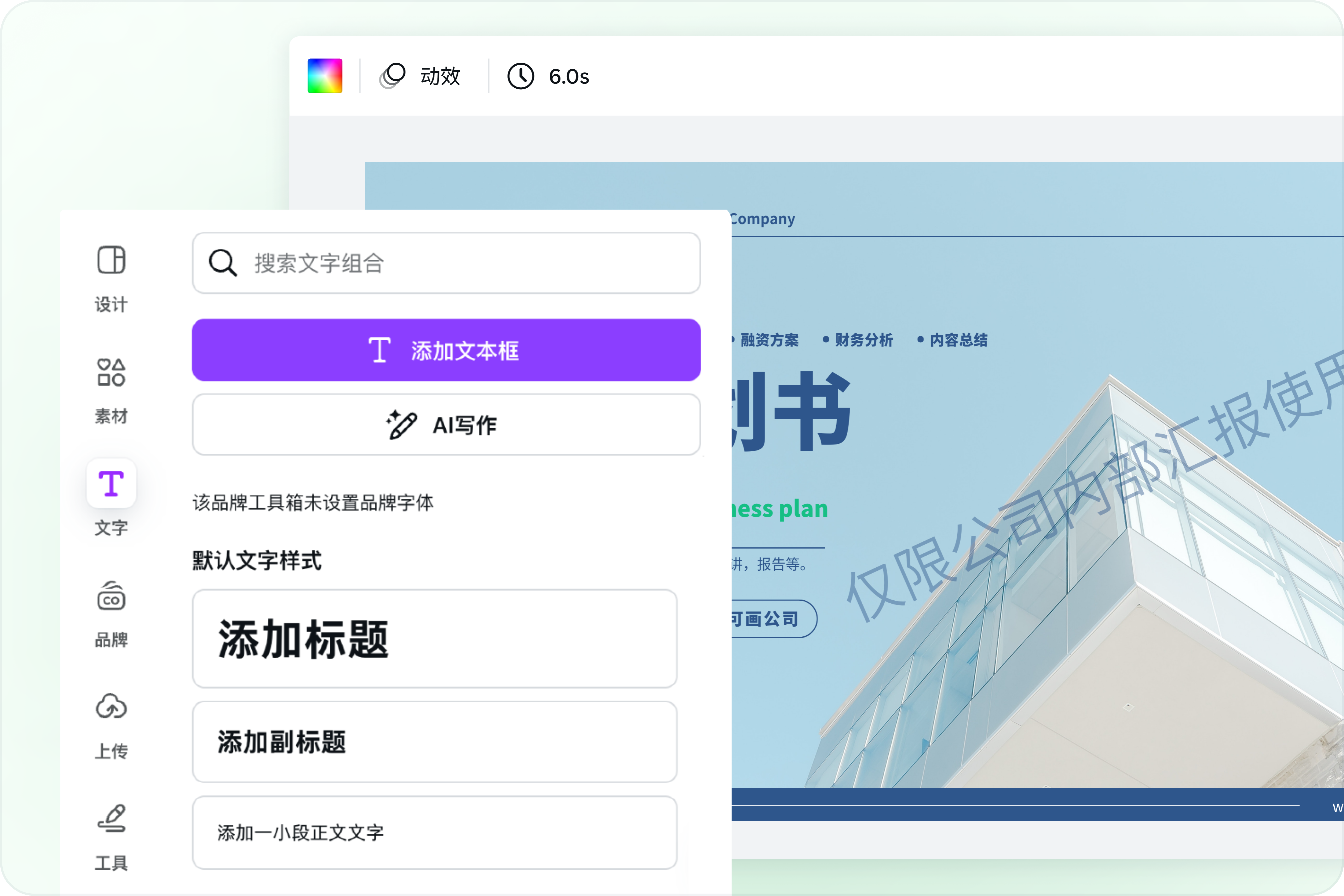1344x896 pixels.
Task: Click the 仅限公司内部汇报使用 diagonal text on canvas
Action: [x=1094, y=486]
